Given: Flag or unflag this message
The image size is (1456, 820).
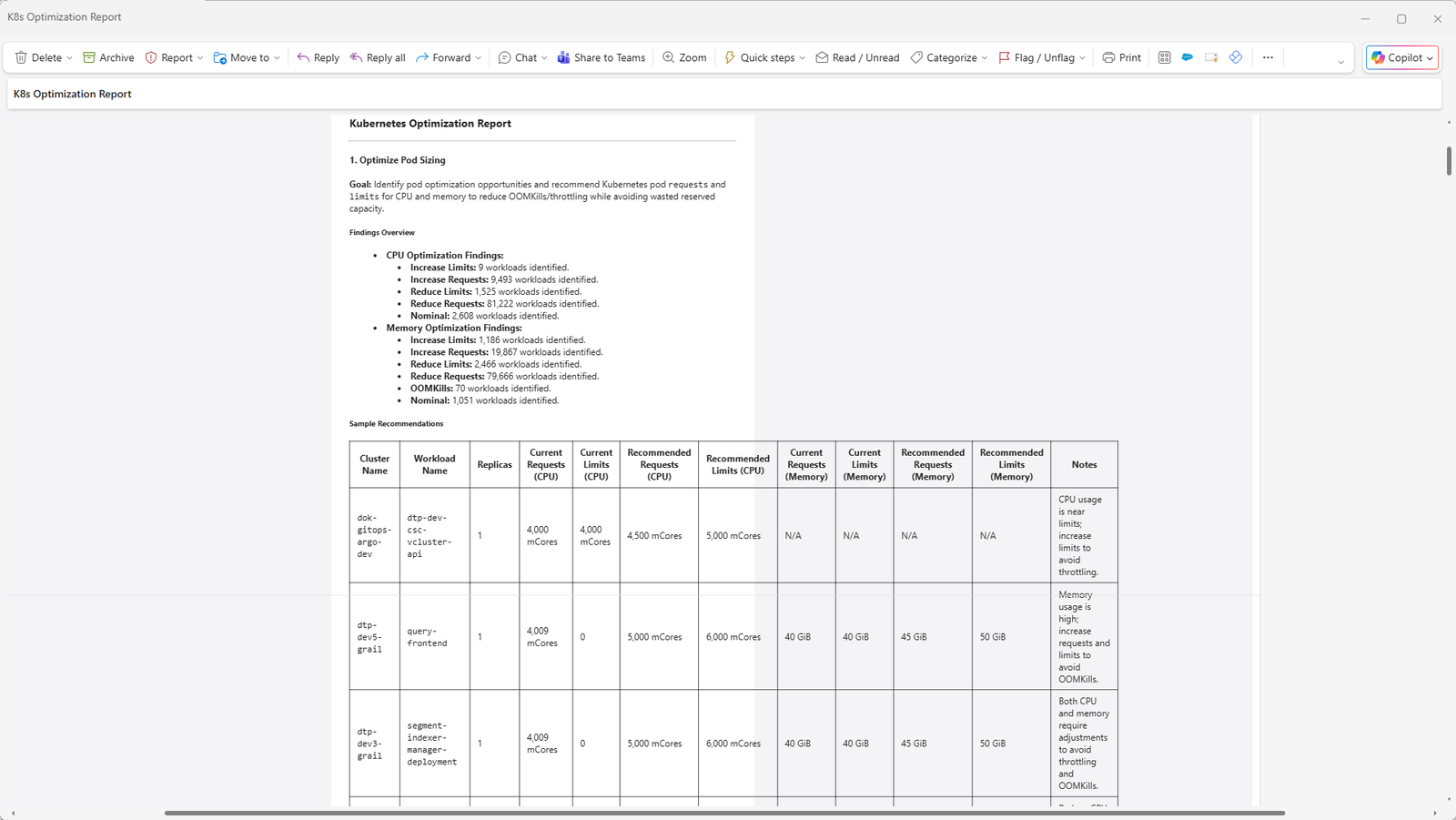Looking at the screenshot, I should 1036,57.
